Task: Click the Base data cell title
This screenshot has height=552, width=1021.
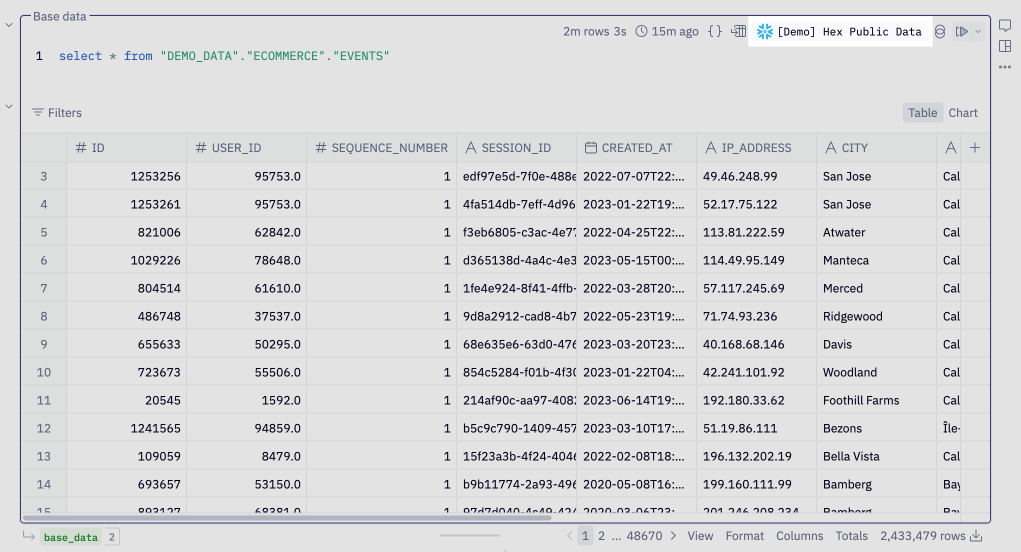Action: (x=59, y=16)
